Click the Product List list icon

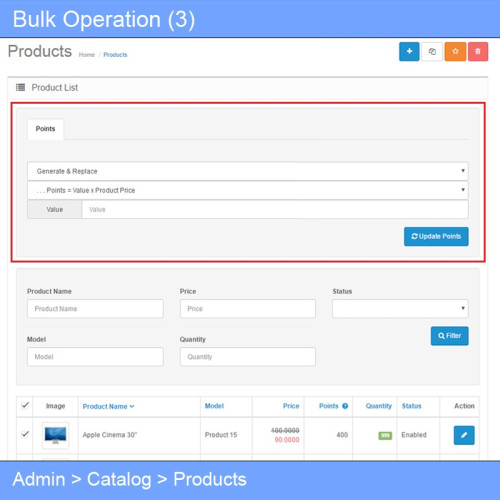point(20,87)
